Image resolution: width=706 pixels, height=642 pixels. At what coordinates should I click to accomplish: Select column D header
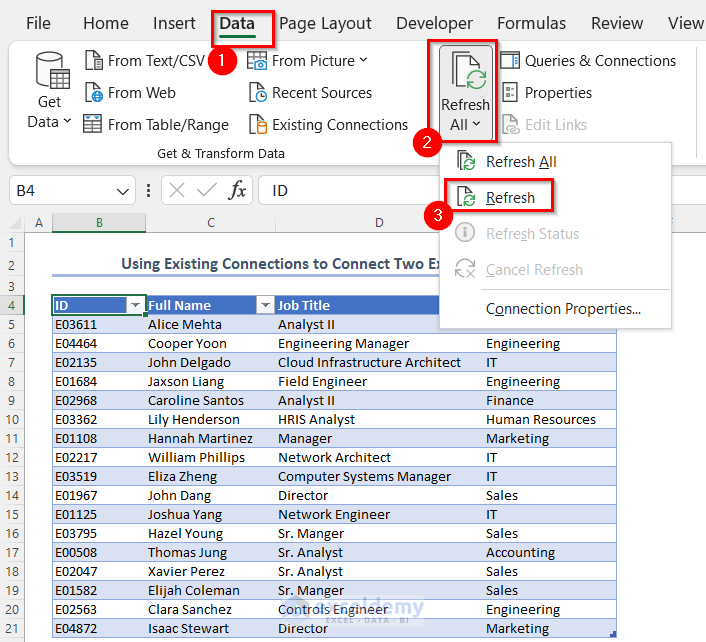pyautogui.click(x=379, y=222)
